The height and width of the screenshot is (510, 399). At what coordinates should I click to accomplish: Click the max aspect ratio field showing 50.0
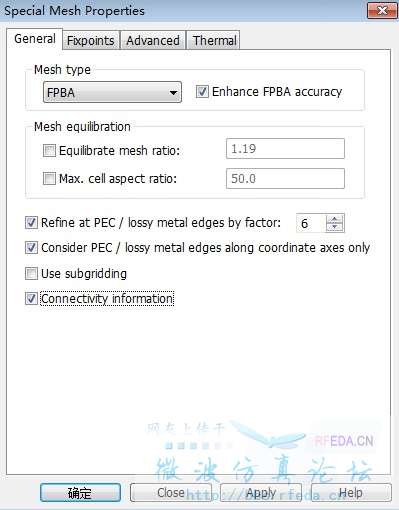click(285, 178)
